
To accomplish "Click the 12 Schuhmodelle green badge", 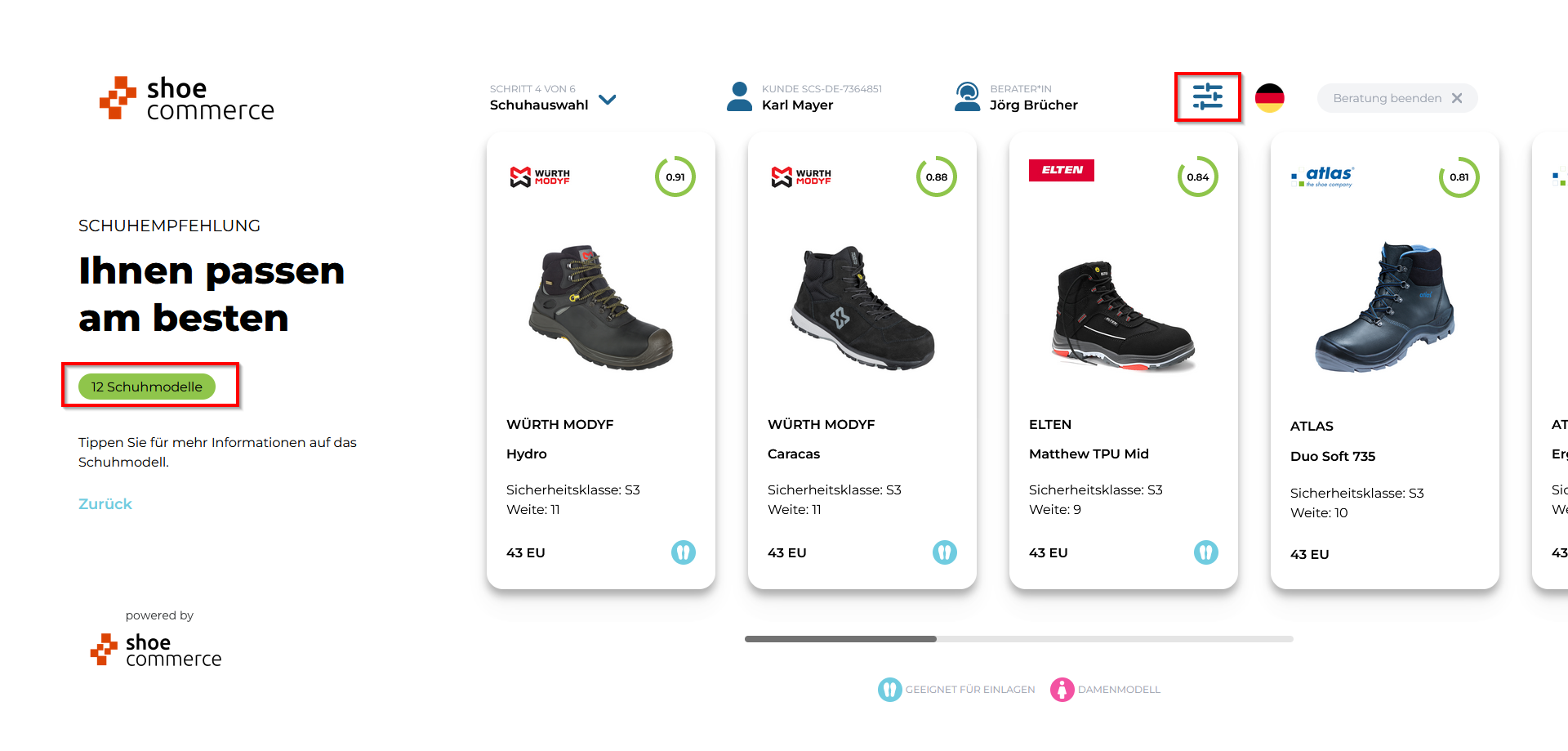I will click(147, 387).
